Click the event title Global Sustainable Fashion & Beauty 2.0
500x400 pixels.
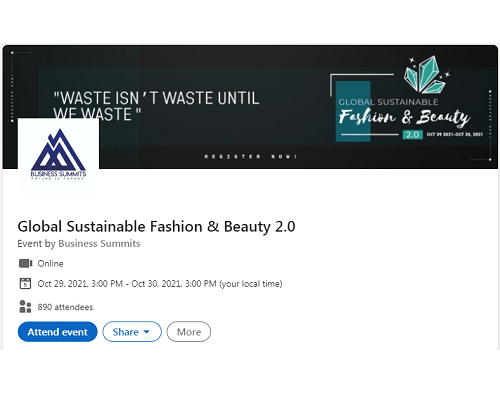coord(156,227)
